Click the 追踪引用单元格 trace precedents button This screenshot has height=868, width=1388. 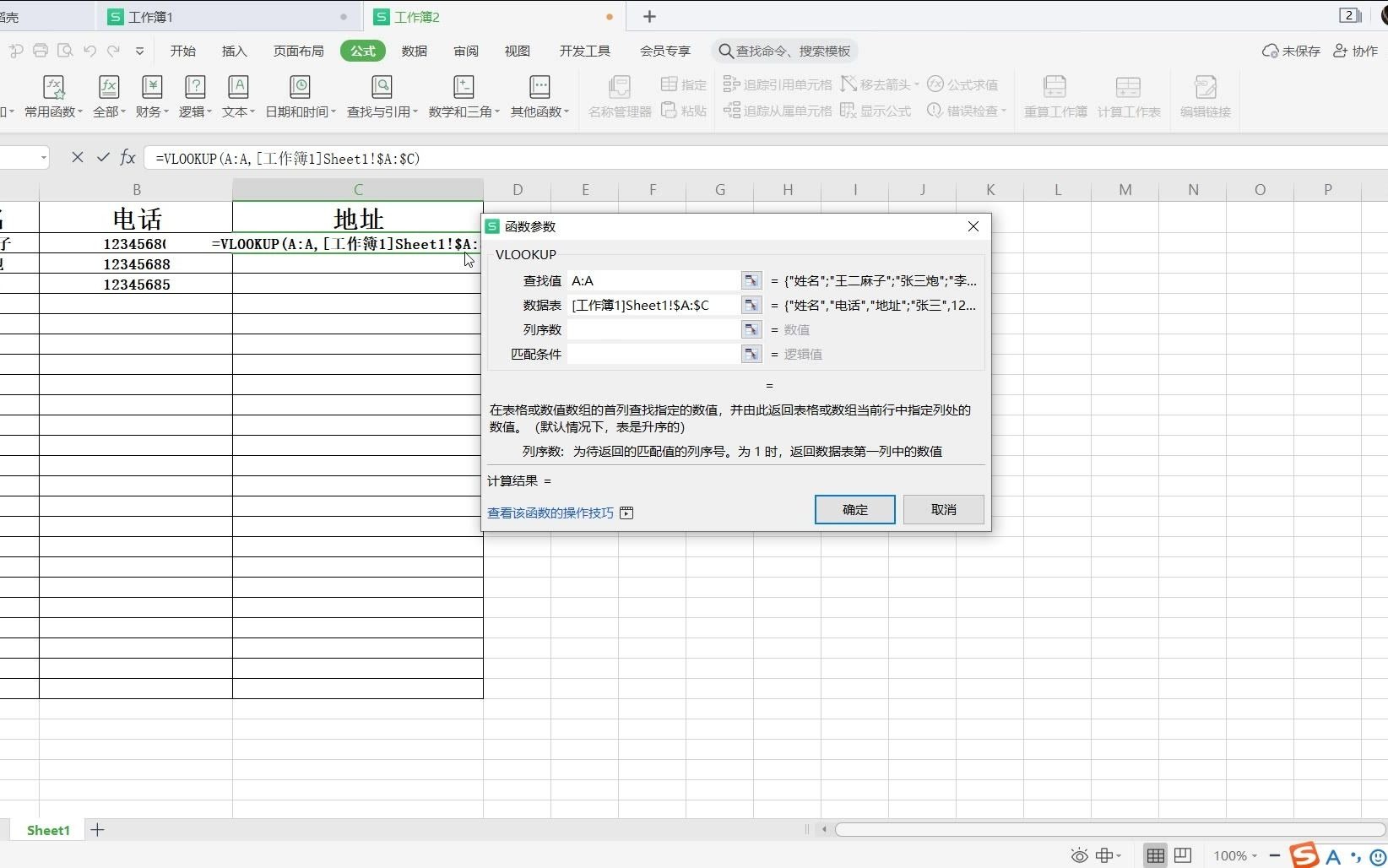[778, 84]
